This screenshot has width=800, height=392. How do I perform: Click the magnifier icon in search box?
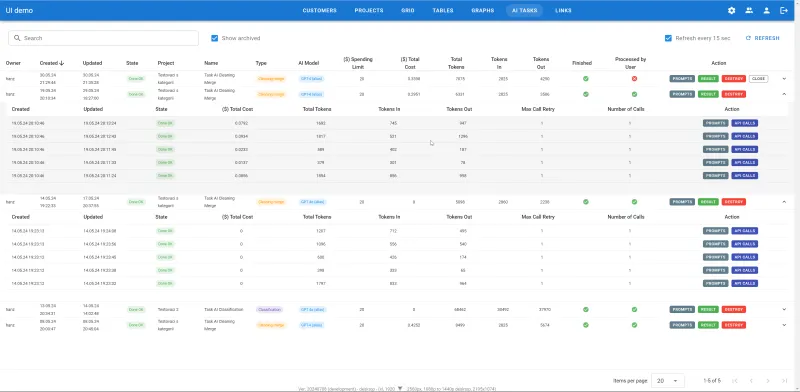(x=17, y=38)
